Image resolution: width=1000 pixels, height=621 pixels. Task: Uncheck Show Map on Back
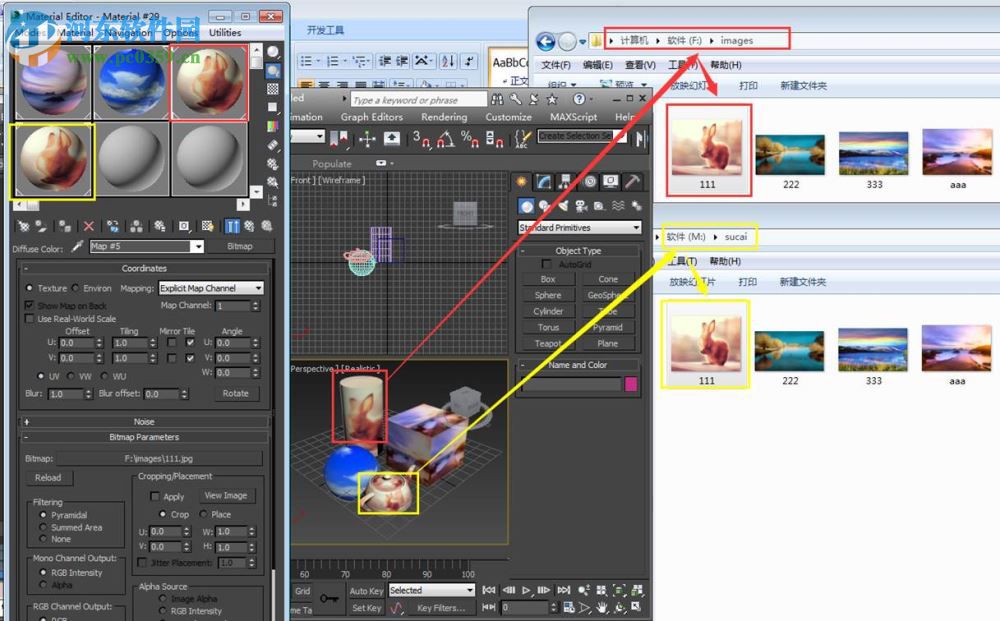(28, 306)
